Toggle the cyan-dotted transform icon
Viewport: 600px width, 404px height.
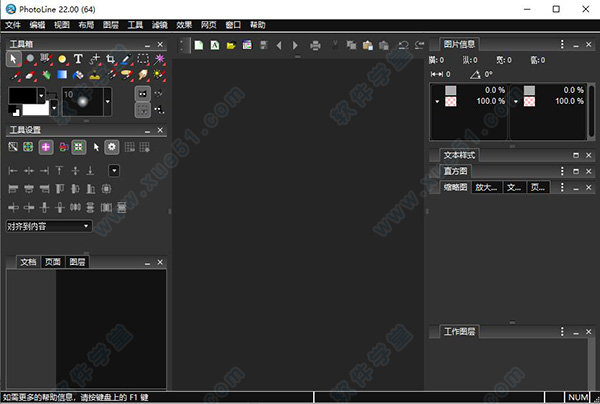pos(28,147)
